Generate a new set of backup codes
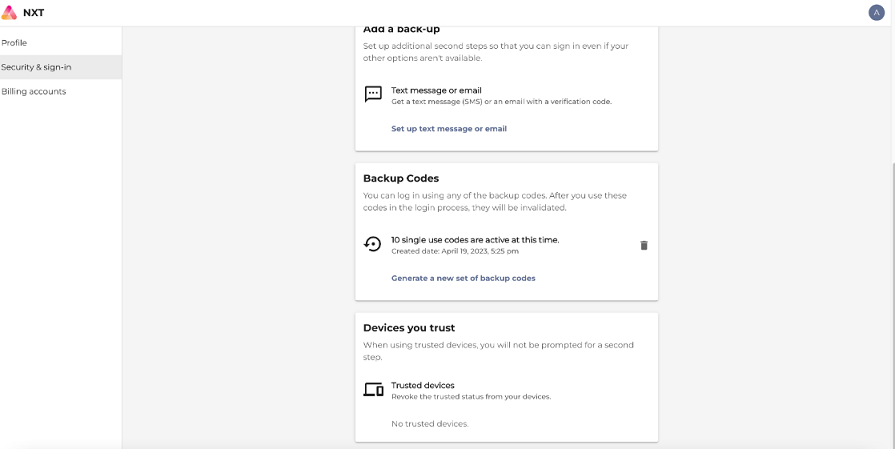 click(x=463, y=278)
